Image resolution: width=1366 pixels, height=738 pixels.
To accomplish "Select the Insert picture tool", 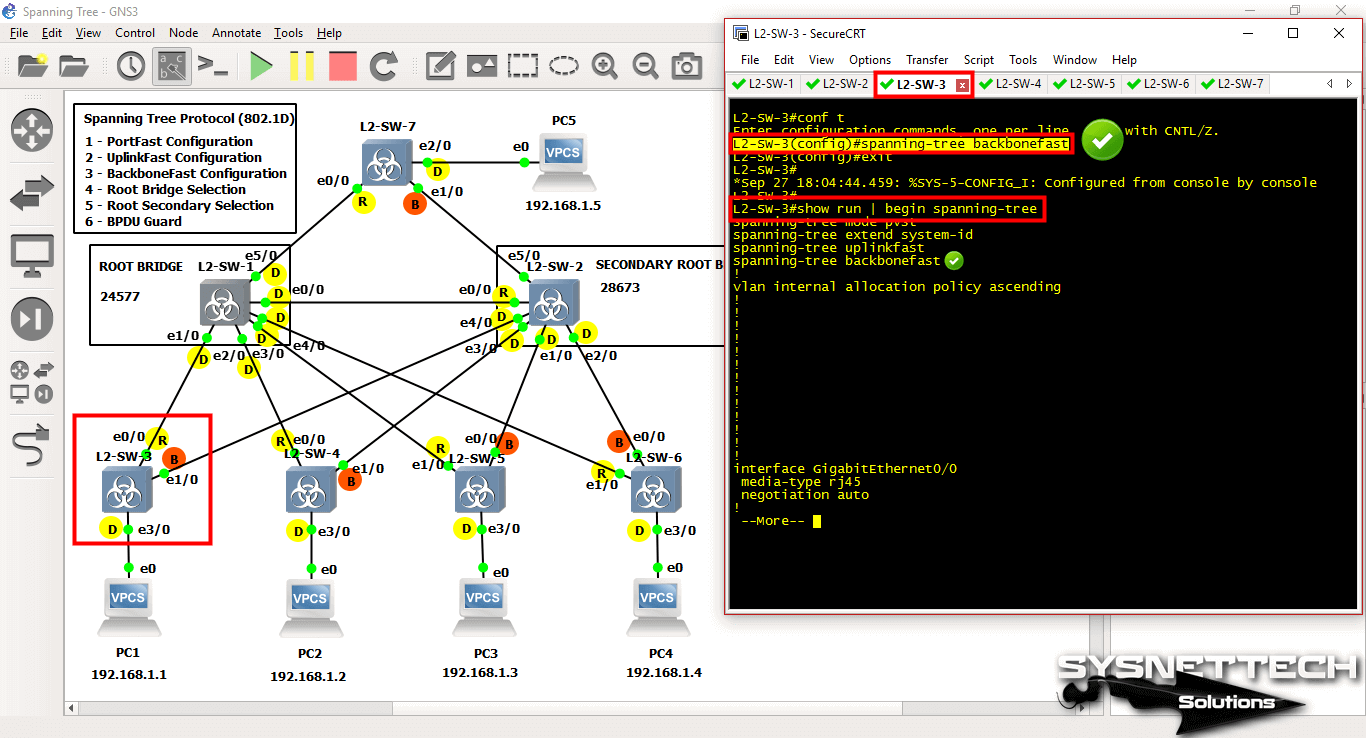I will click(x=482, y=67).
